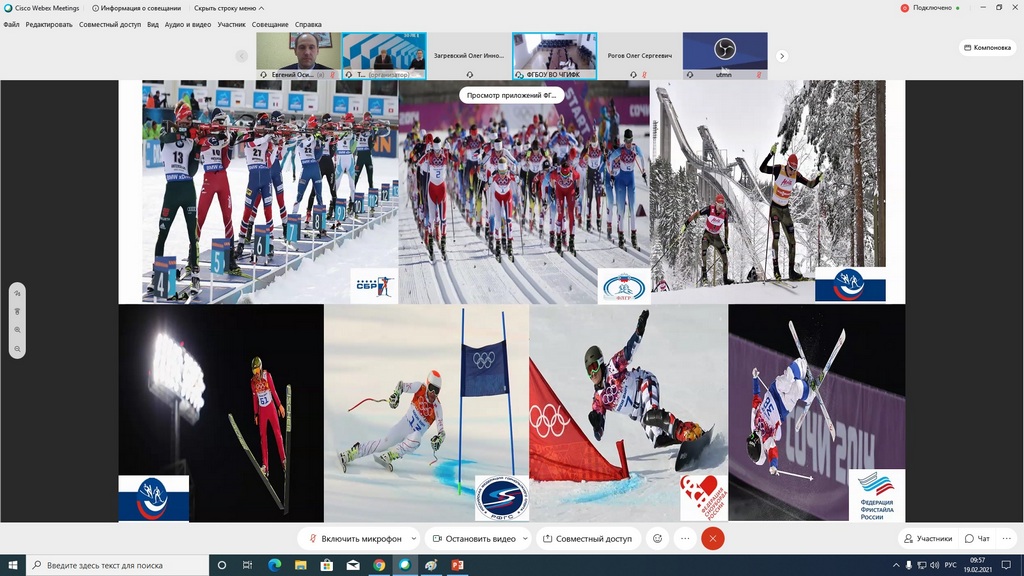Expand video options arrow
Image resolution: width=1024 pixels, height=576 pixels.
tap(524, 538)
